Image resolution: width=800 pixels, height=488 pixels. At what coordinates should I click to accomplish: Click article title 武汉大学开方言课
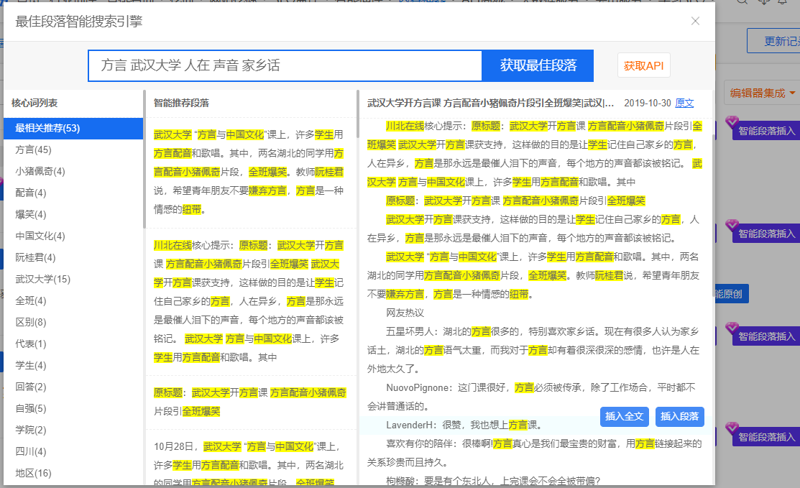pos(490,103)
